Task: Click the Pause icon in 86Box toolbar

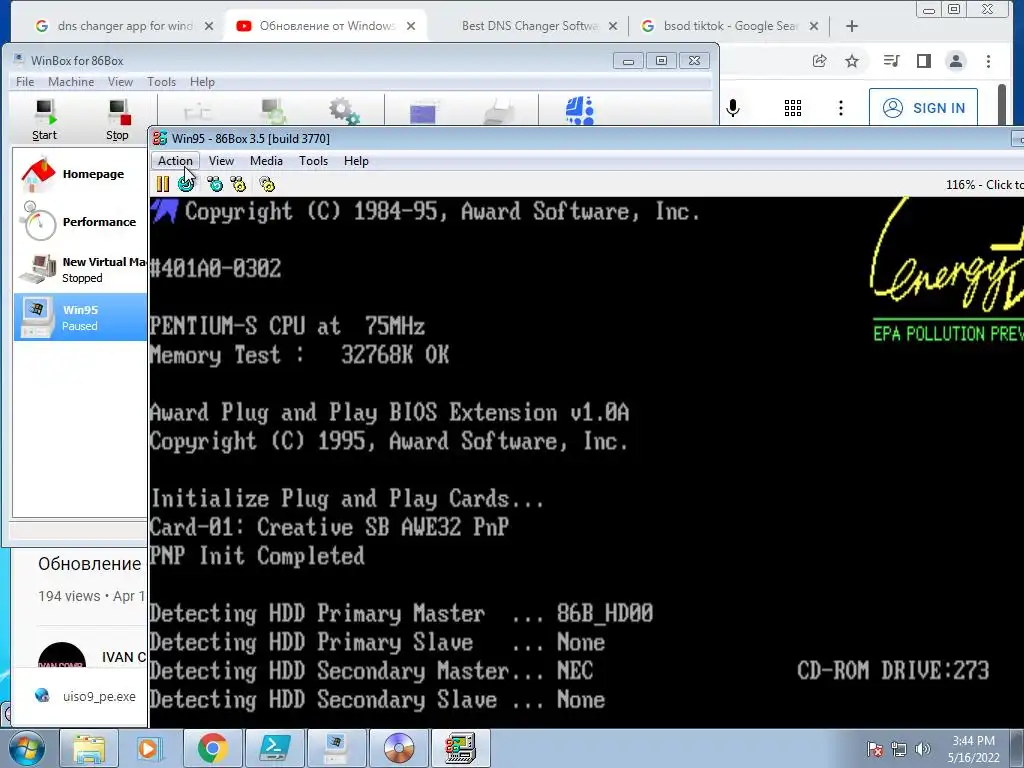Action: pos(163,184)
